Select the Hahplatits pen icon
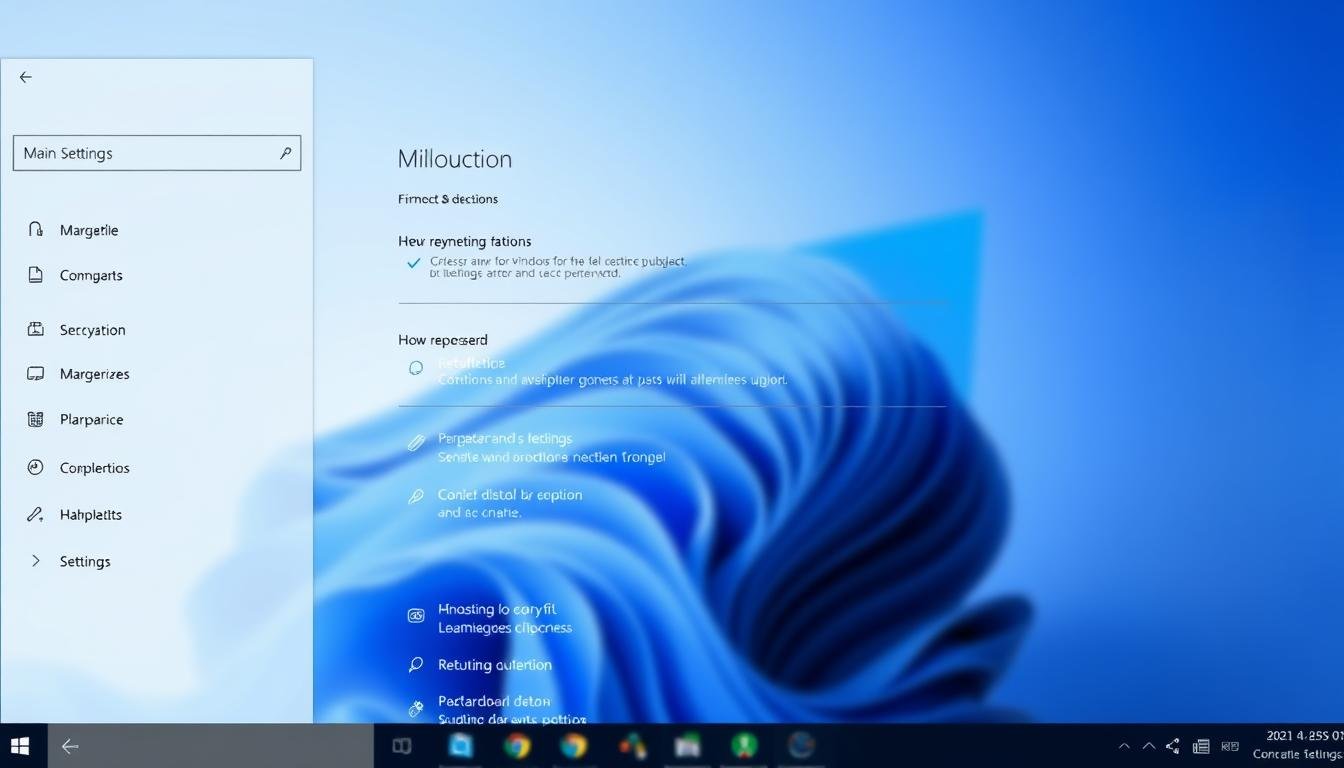 click(x=35, y=514)
